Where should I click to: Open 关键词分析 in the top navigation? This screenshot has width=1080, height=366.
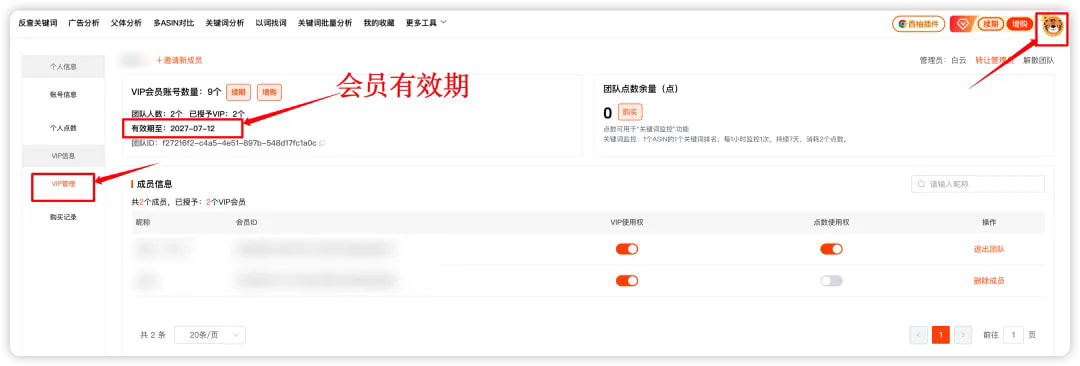coord(225,23)
